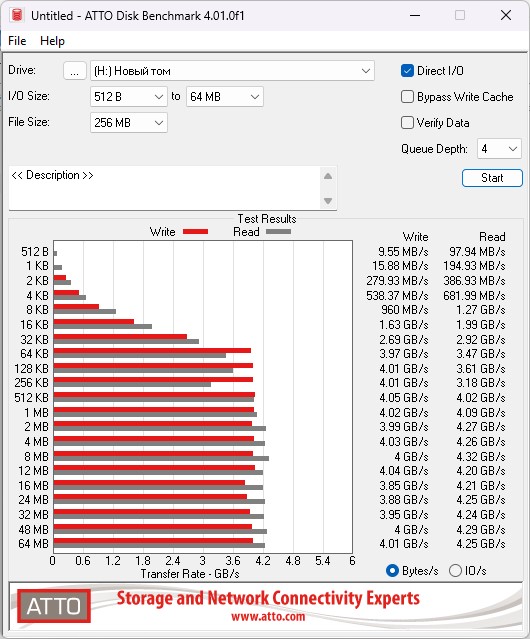Uncheck the Direct I/O checkbox
This screenshot has height=639, width=530.
407,71
